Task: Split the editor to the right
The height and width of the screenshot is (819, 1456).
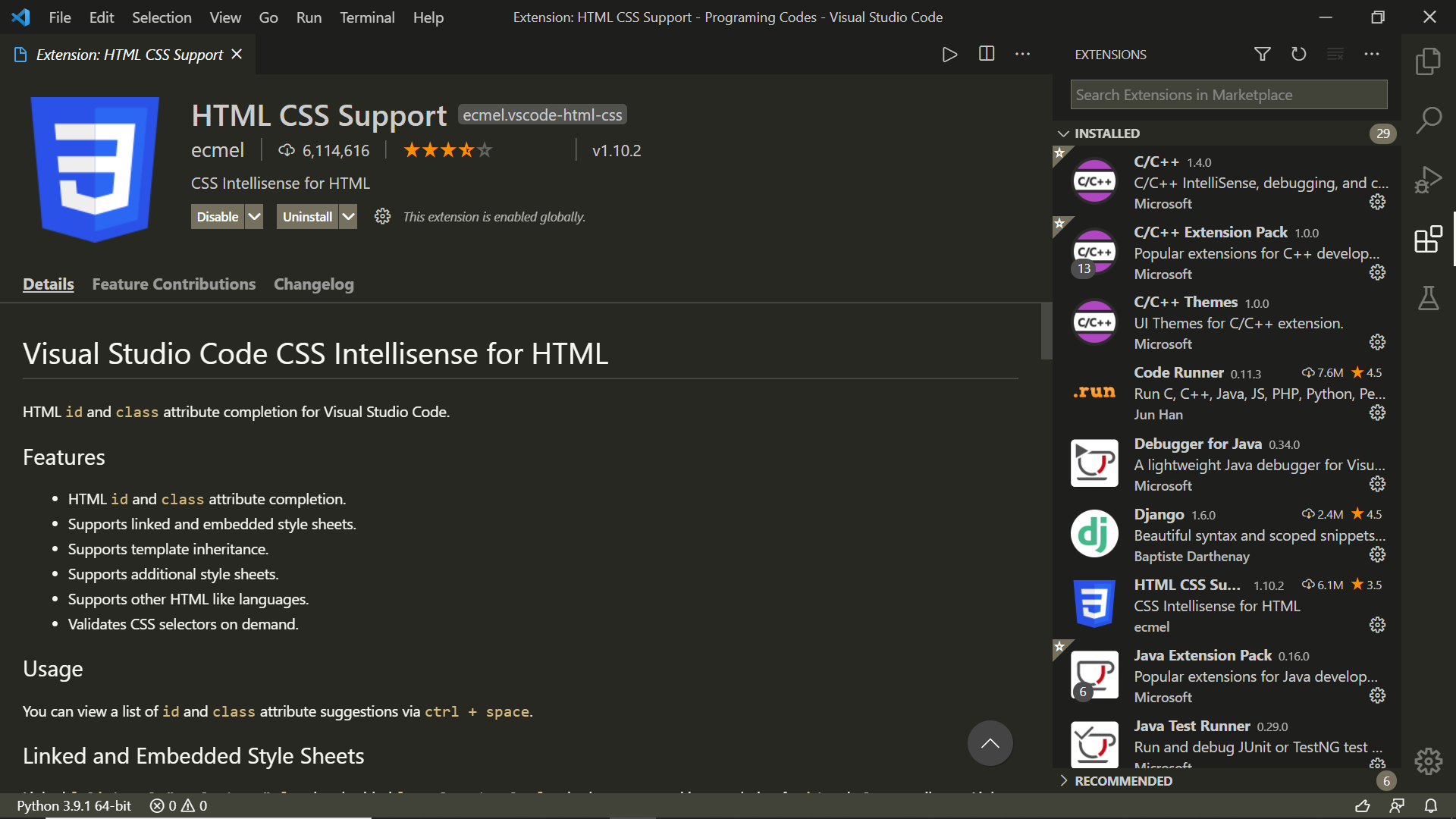Action: point(986,54)
